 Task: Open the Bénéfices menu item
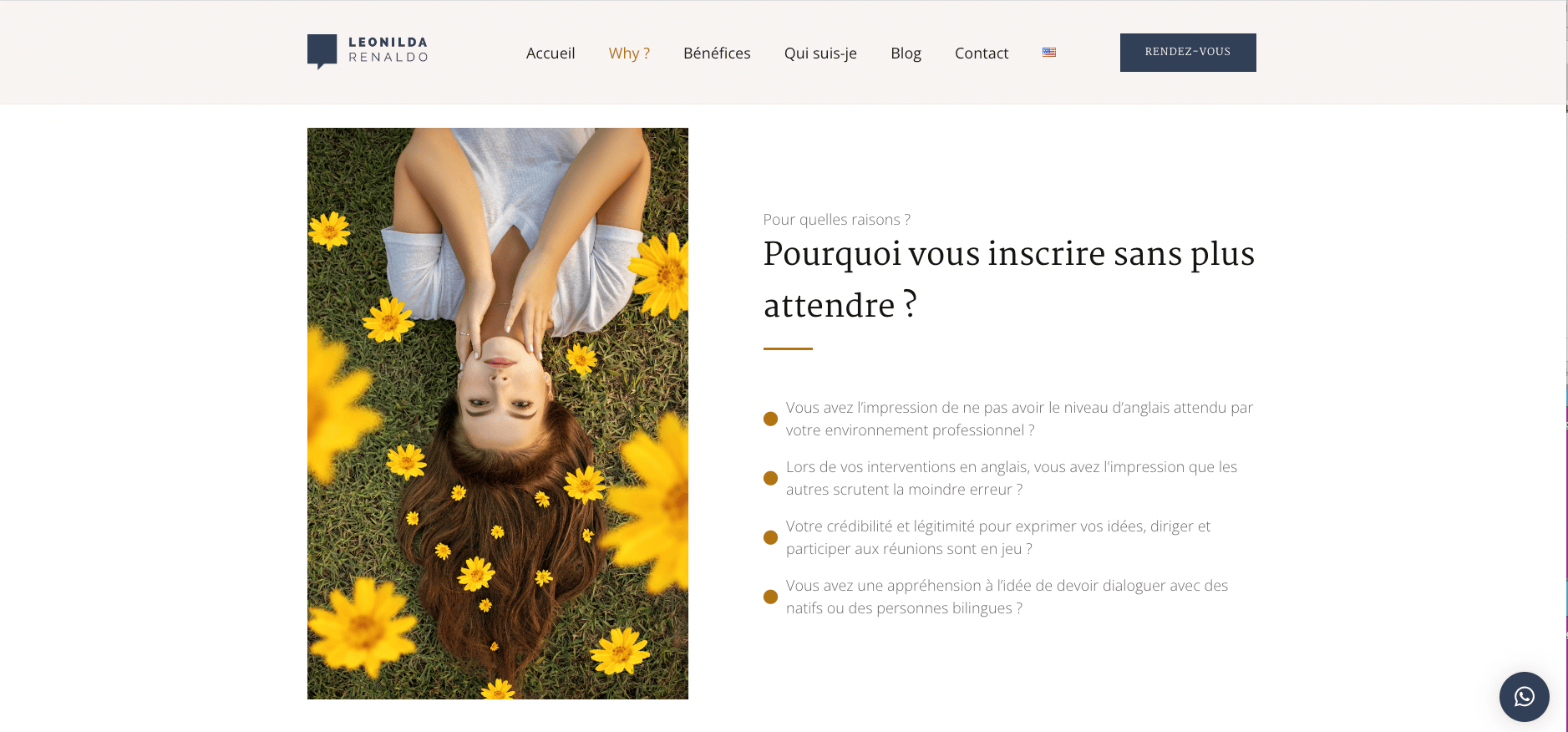pyautogui.click(x=717, y=53)
